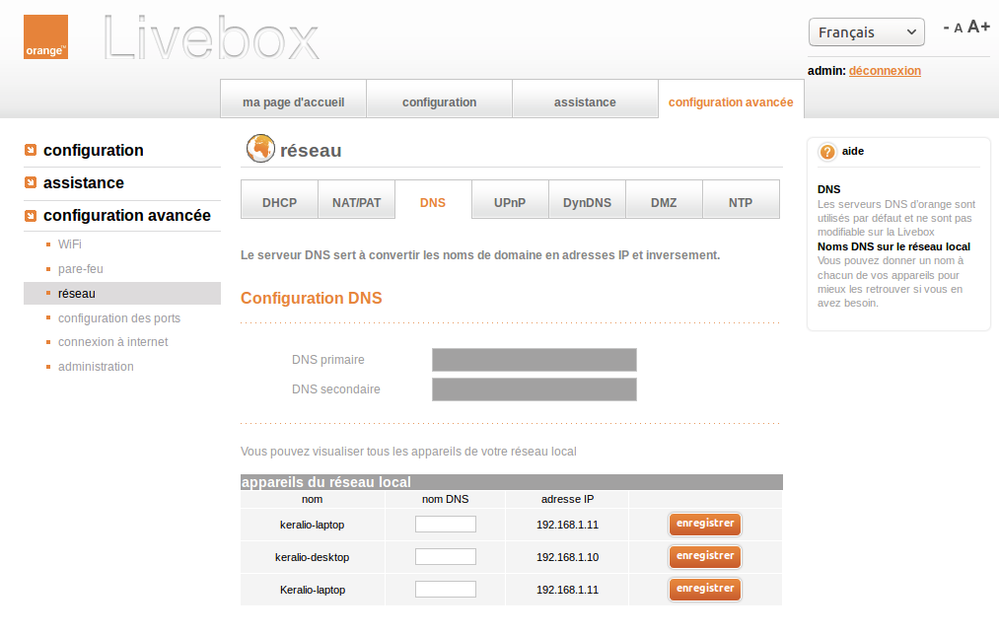Click the aide question mark icon

point(827,152)
